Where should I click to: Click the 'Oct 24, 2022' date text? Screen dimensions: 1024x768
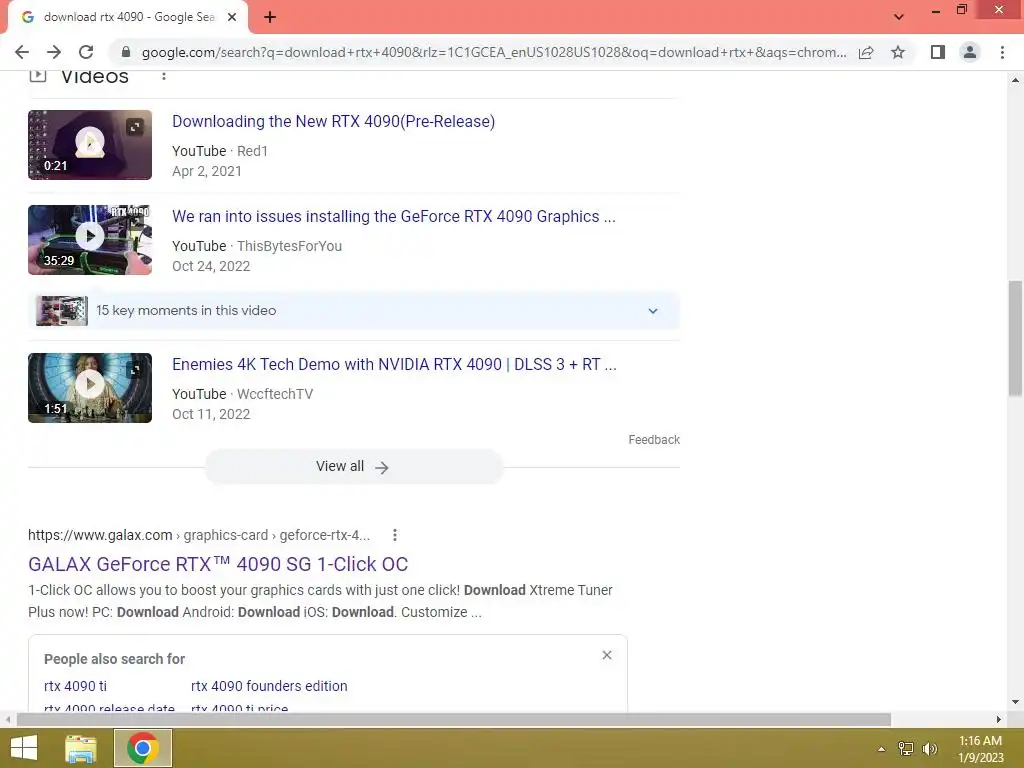(211, 266)
